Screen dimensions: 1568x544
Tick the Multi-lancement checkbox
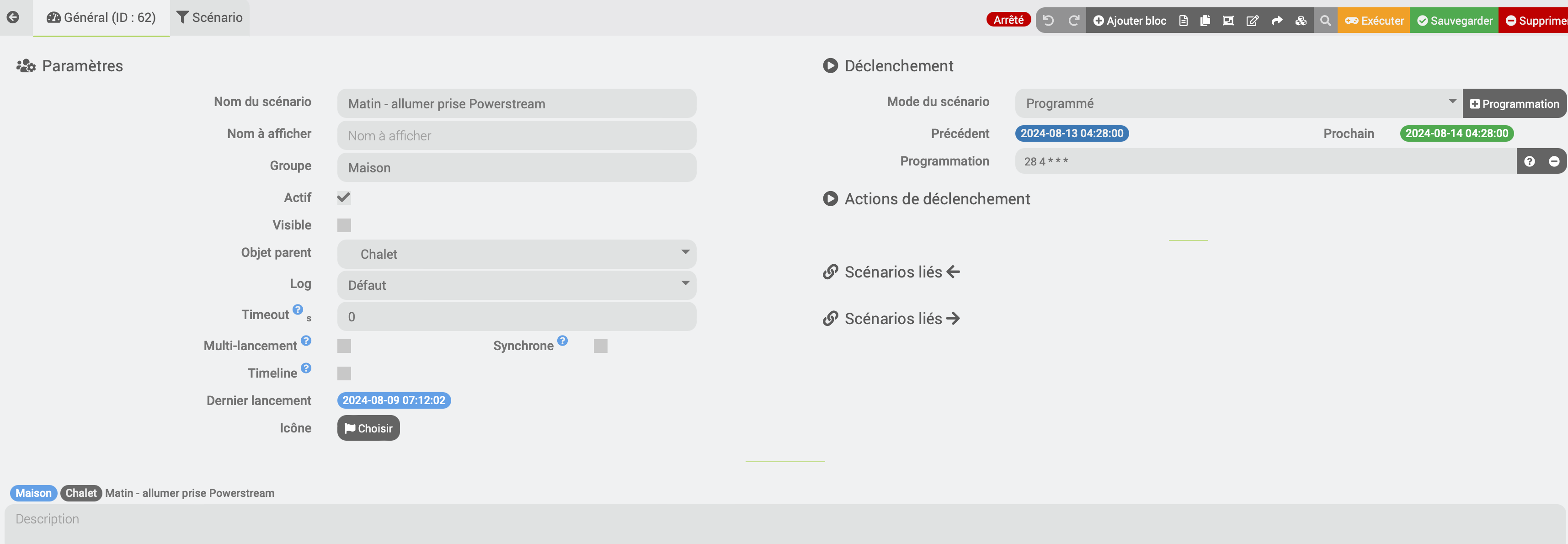point(344,346)
